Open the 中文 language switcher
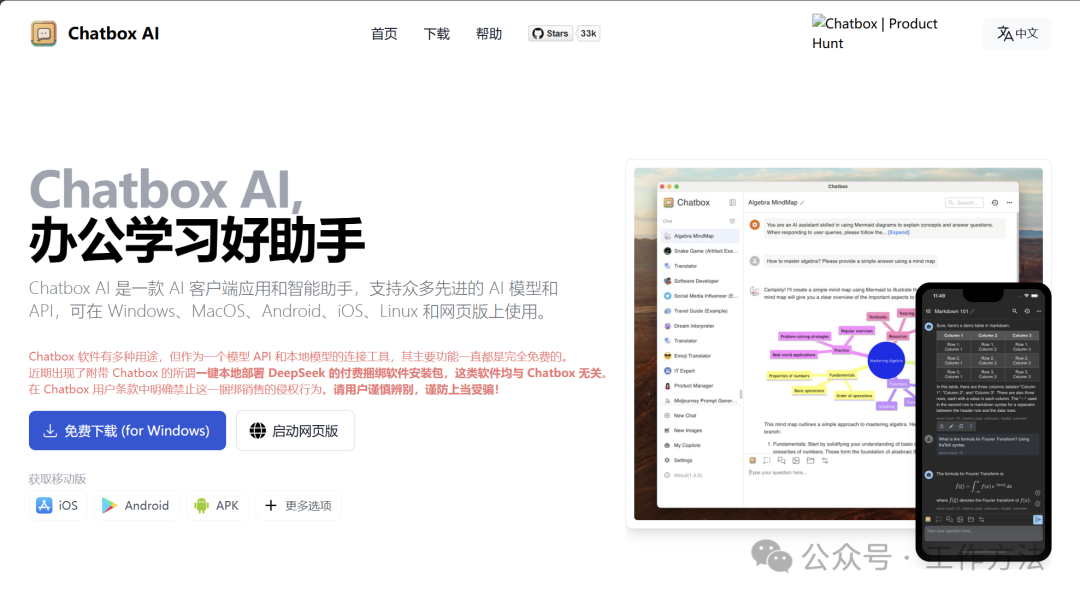Screen dimensions: 1080x601 [1017, 33]
